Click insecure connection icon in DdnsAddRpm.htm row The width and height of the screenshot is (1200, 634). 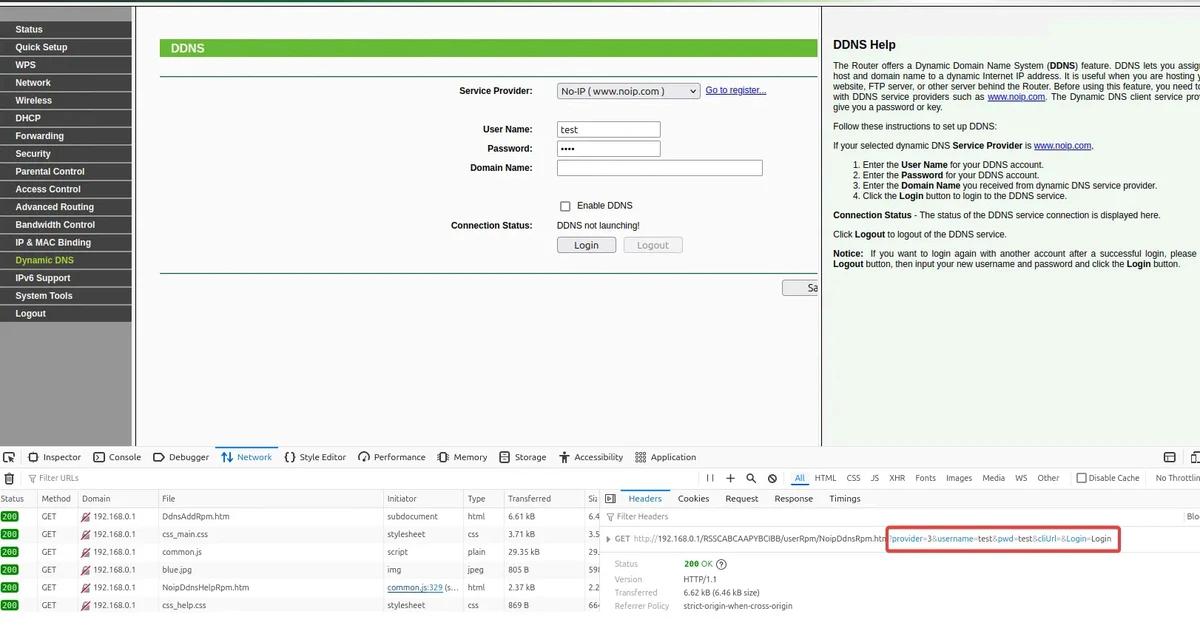(85, 516)
